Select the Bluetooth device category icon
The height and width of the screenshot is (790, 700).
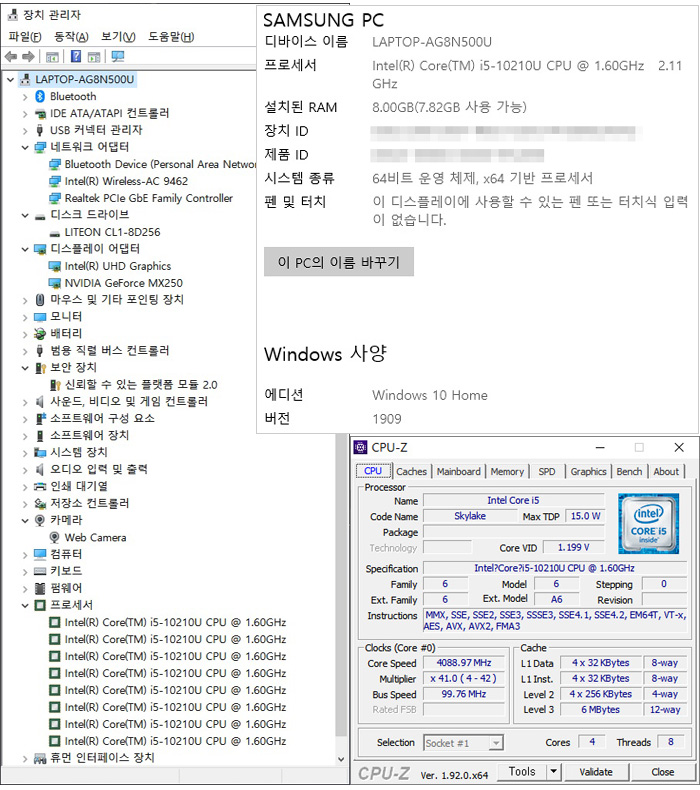[x=40, y=96]
